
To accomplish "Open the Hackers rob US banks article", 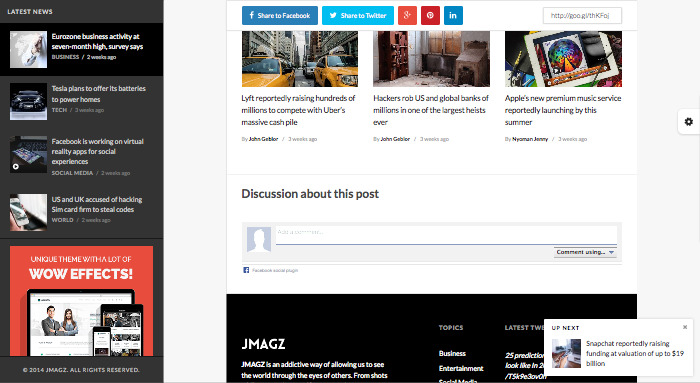I will point(431,110).
